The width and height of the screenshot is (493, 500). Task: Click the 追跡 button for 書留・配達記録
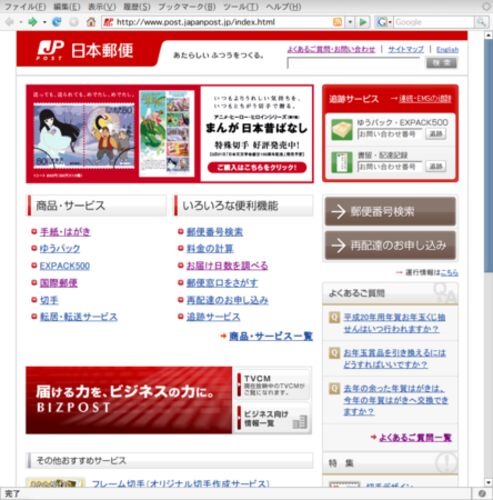coord(436,166)
